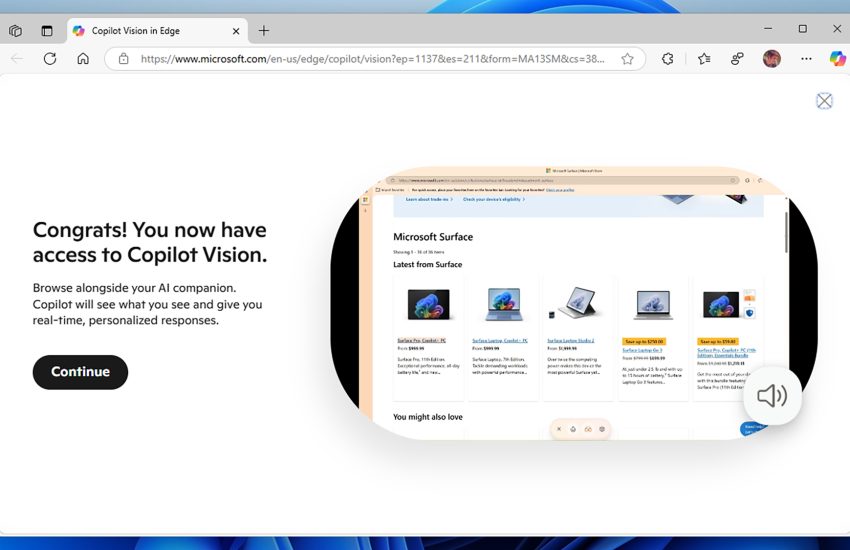Click the back navigation arrow

[x=17, y=59]
